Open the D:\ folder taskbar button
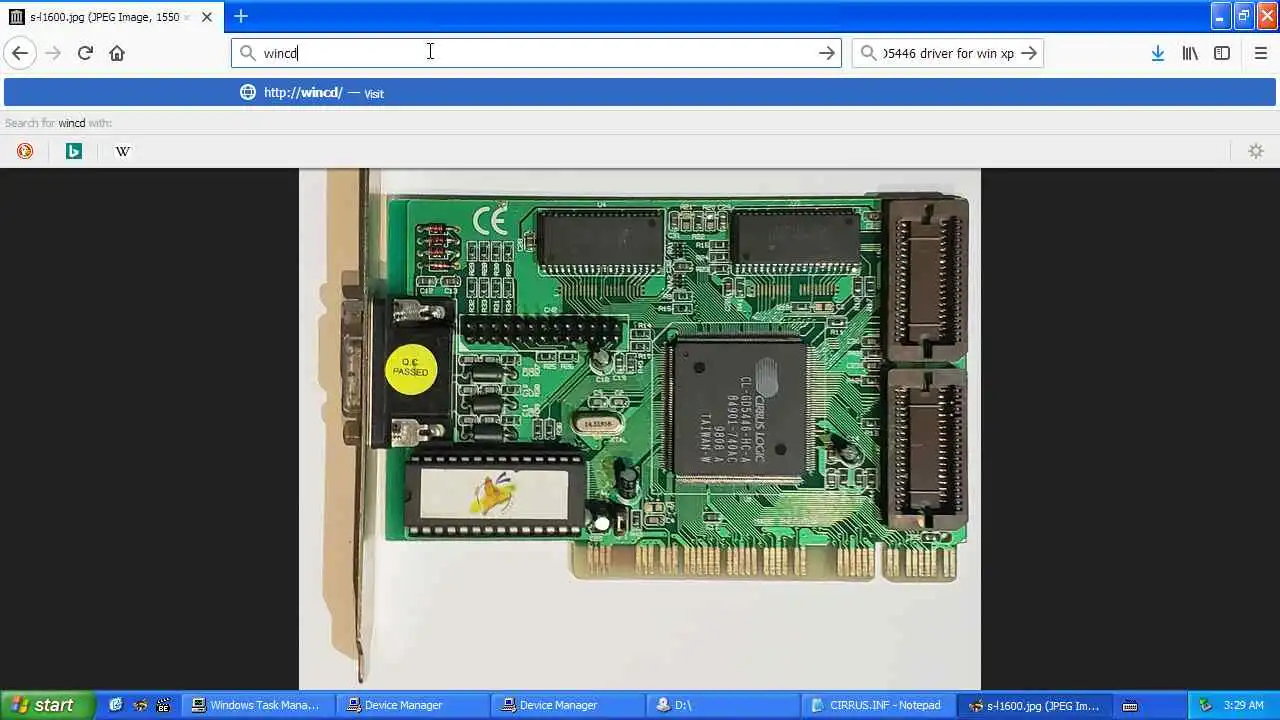 tap(723, 705)
